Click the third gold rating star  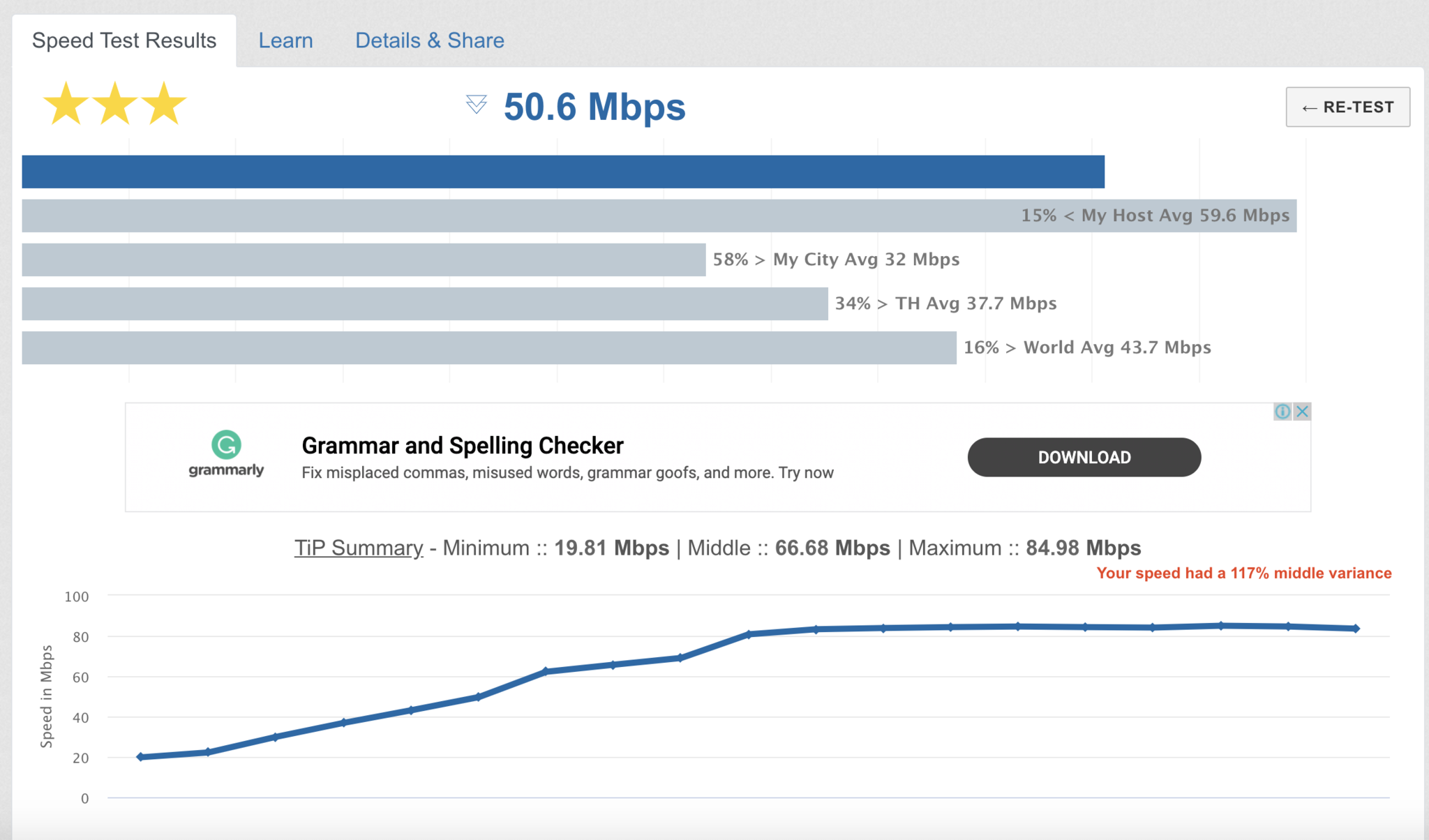tap(164, 104)
